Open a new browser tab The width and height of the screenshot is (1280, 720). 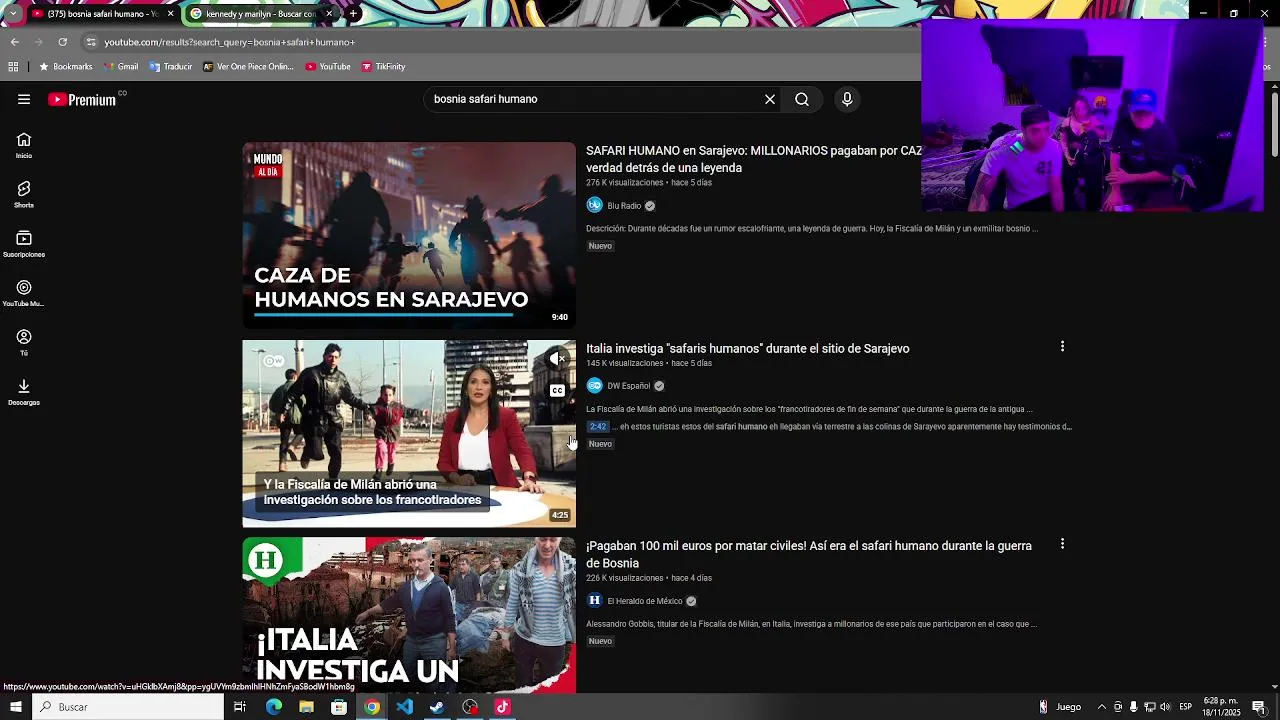(x=353, y=14)
